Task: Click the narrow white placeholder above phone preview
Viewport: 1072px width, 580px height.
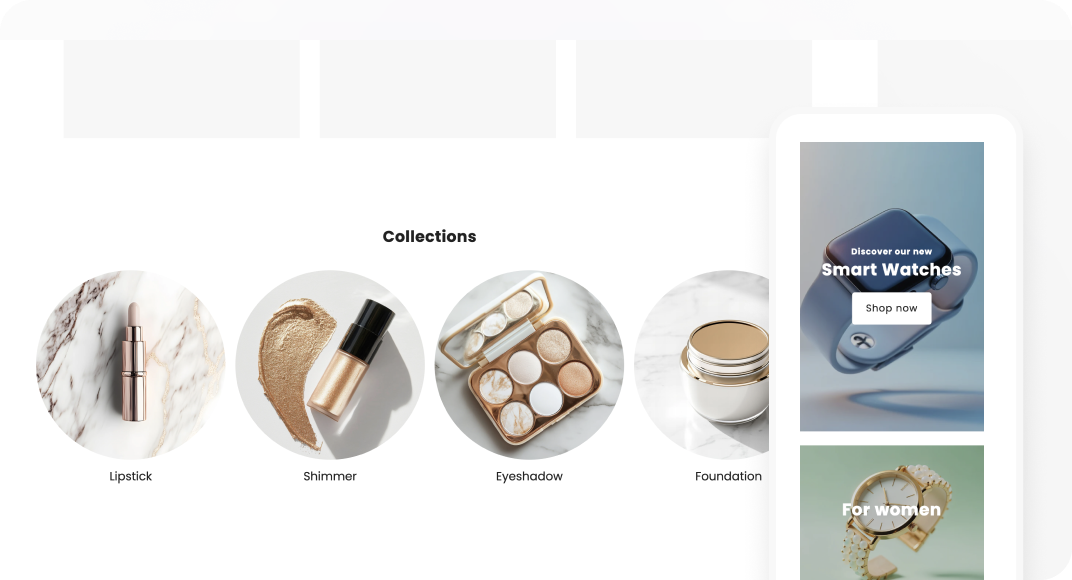Action: [845, 73]
